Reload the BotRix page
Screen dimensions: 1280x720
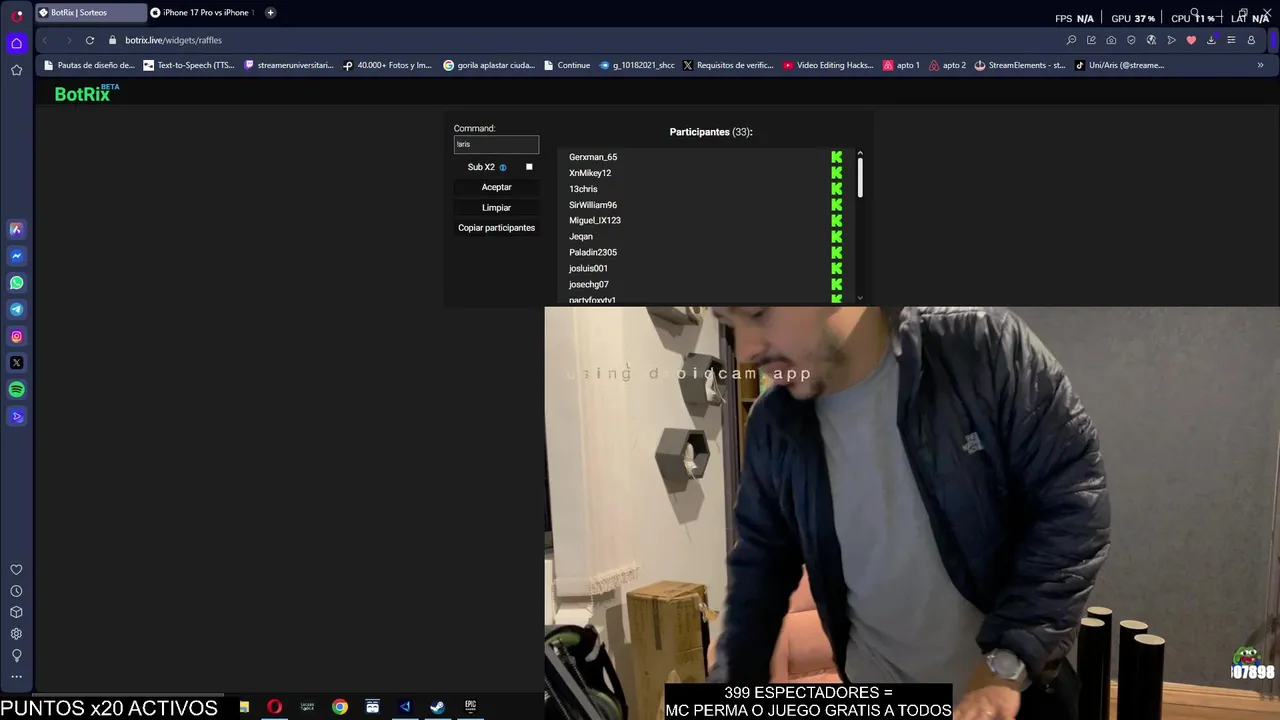point(90,40)
